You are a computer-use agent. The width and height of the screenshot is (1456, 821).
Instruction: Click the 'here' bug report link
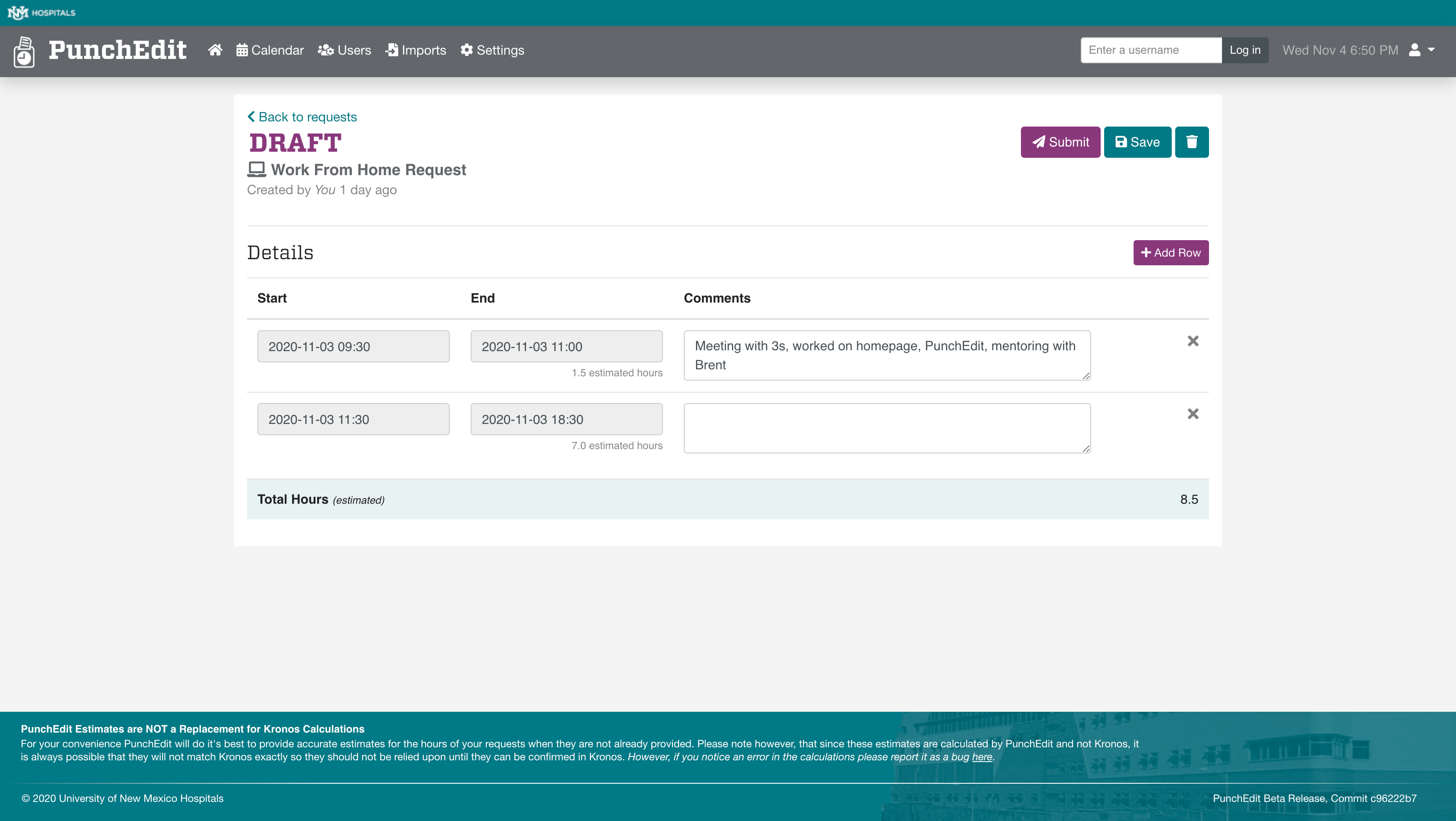tap(982, 756)
